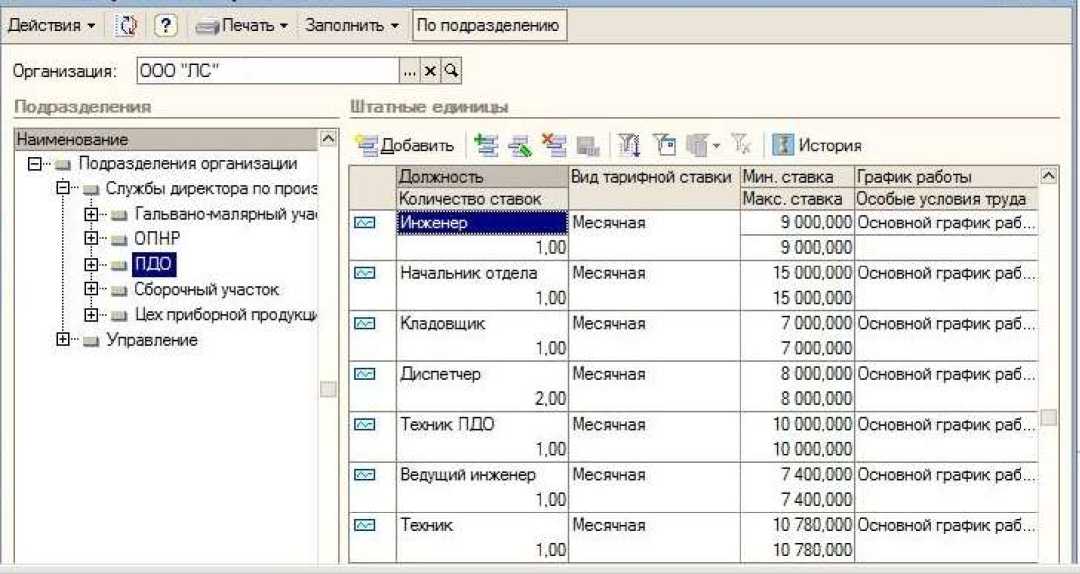Click the refresh icon in top toolbar
The width and height of the screenshot is (1080, 574).
[127, 26]
